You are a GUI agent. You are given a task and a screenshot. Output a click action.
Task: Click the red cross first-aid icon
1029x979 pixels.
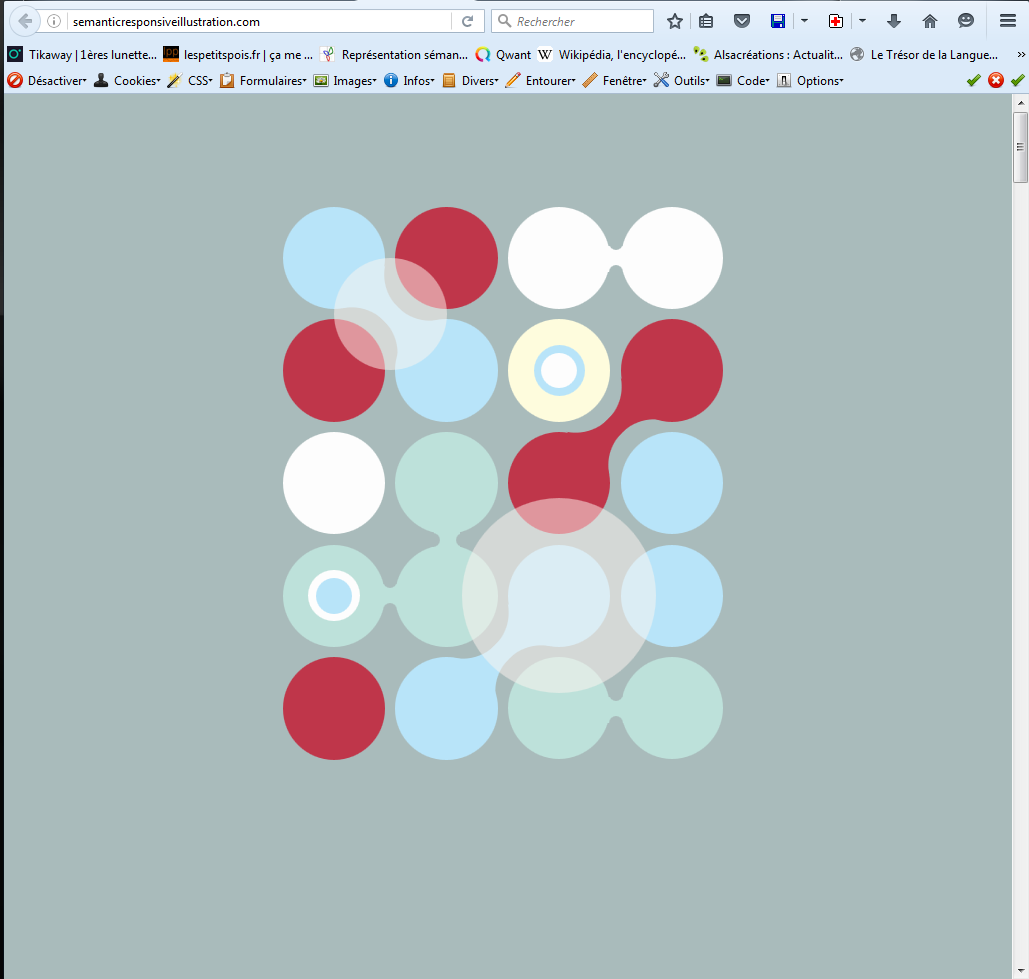coord(836,21)
